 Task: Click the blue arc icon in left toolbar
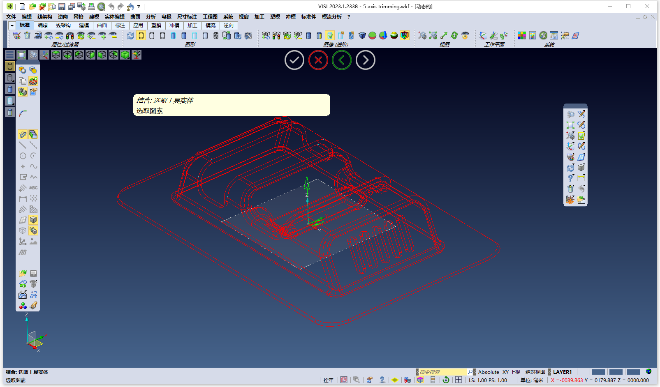coord(23,114)
